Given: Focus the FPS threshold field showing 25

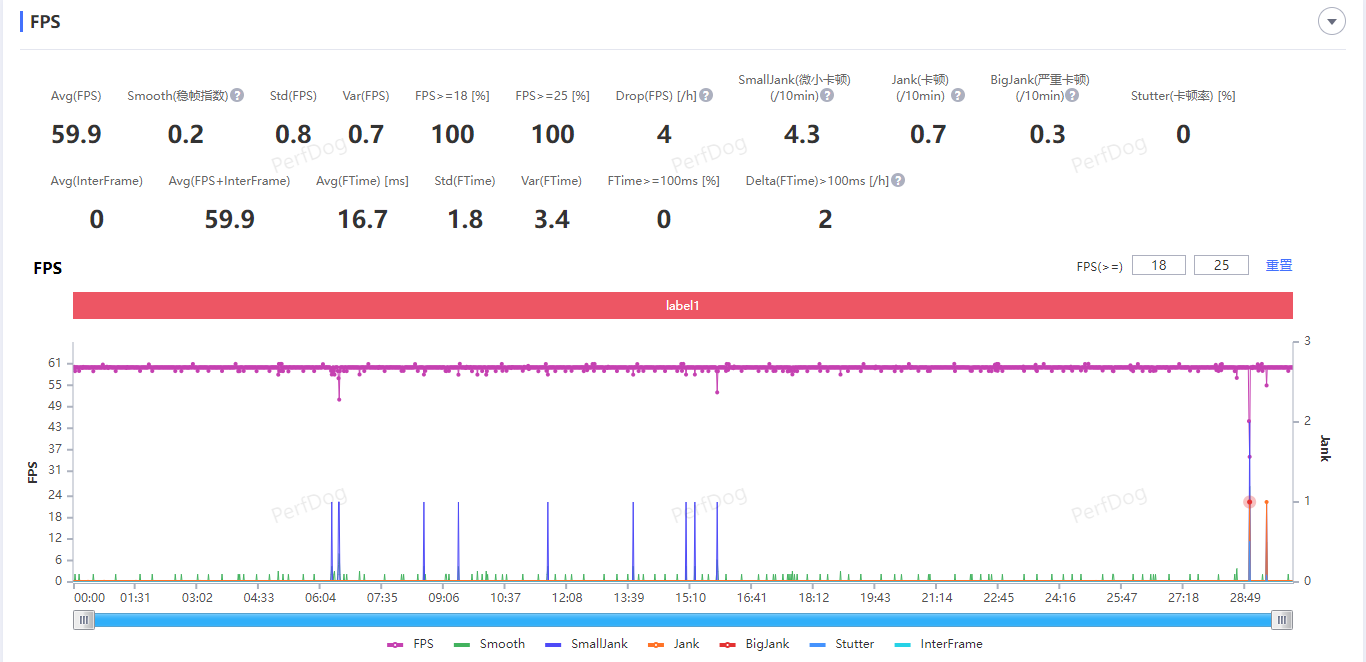Looking at the screenshot, I should [x=1221, y=265].
